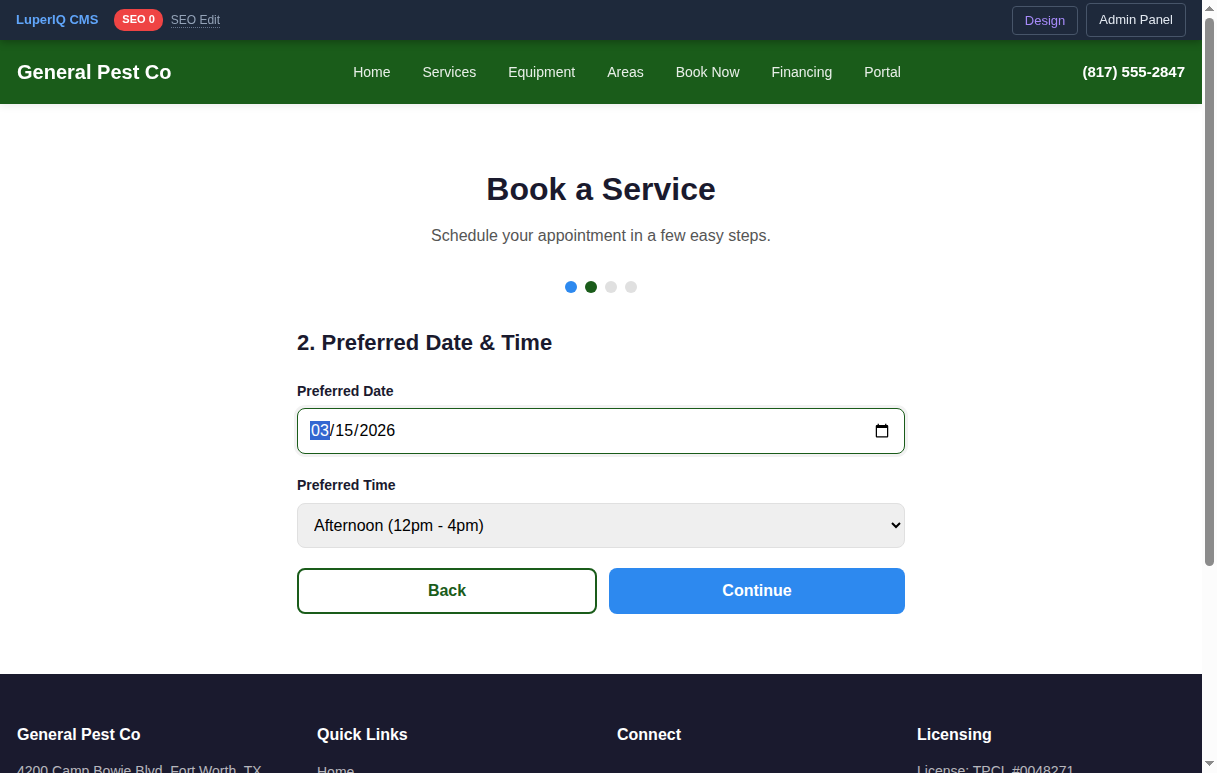Open the Portal menu item
This screenshot has width=1217, height=773.
pyautogui.click(x=882, y=72)
